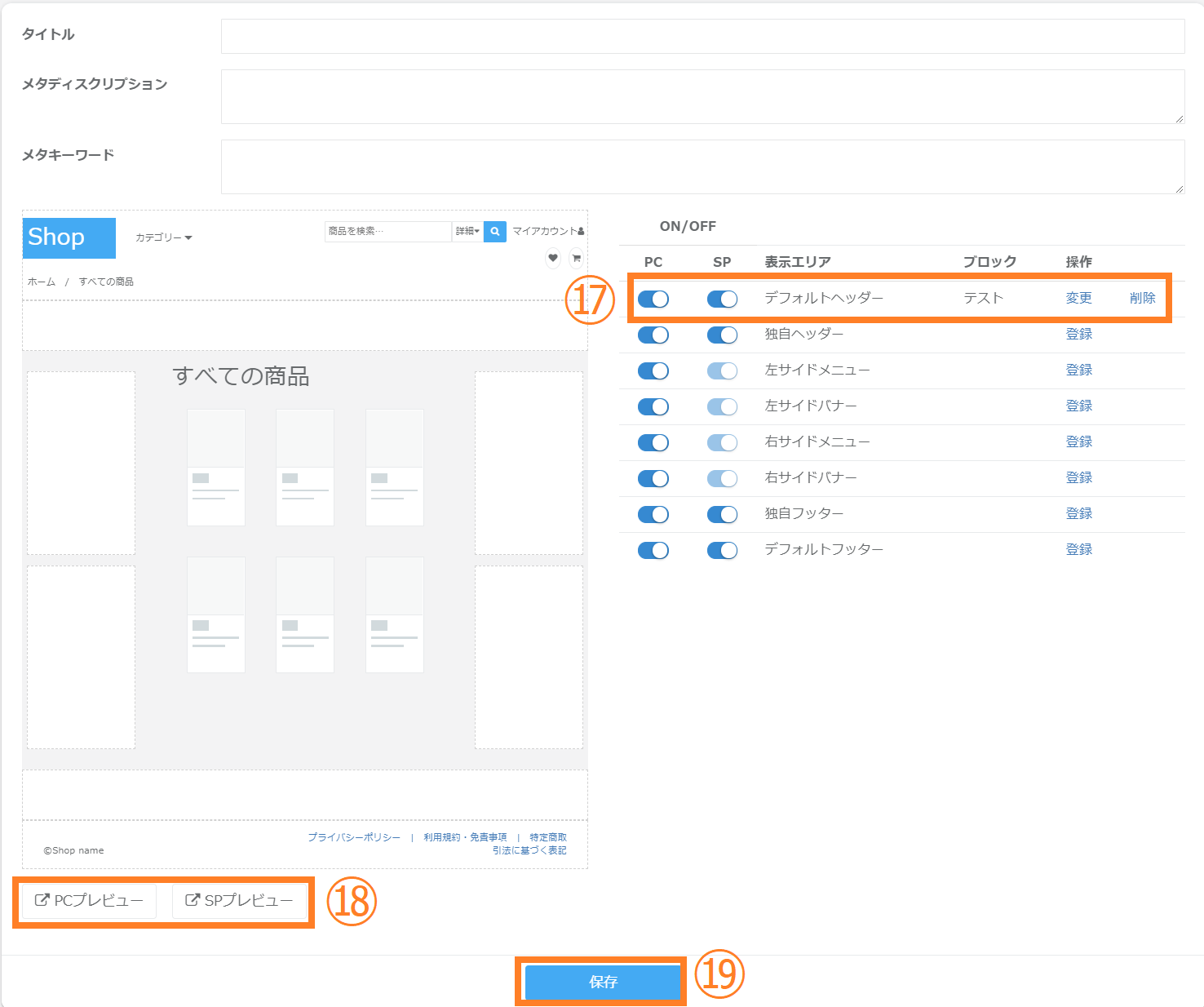Toggle PC switch for デフォルトヘッダー
Screen dimensions: 1204x1007
pos(653,299)
